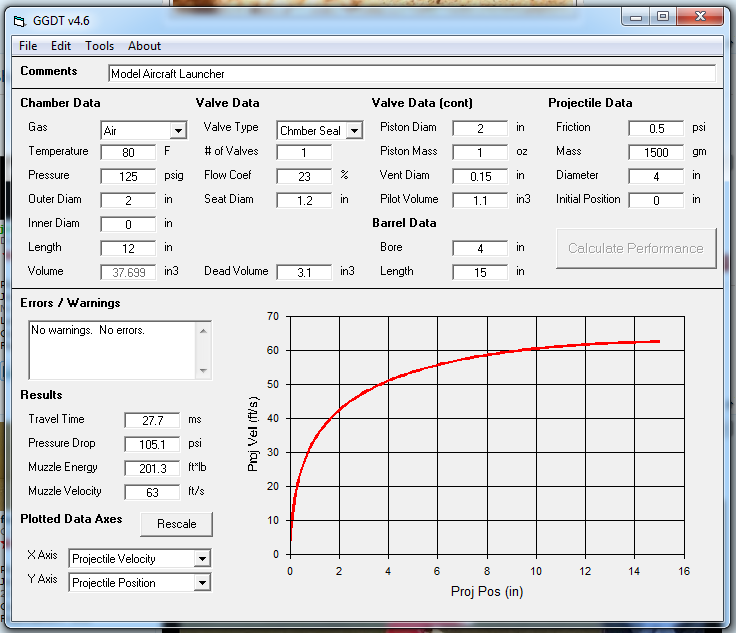Screen dimensions: 736x633
Task: Open the File menu
Action: [28, 46]
